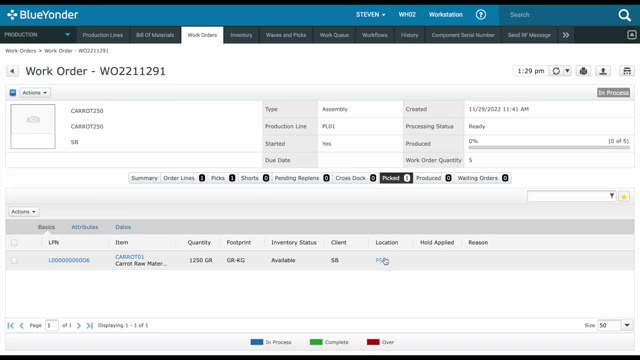Open the Bill Of Materials tab
Screen dimensions: 640x360
click(x=155, y=35)
